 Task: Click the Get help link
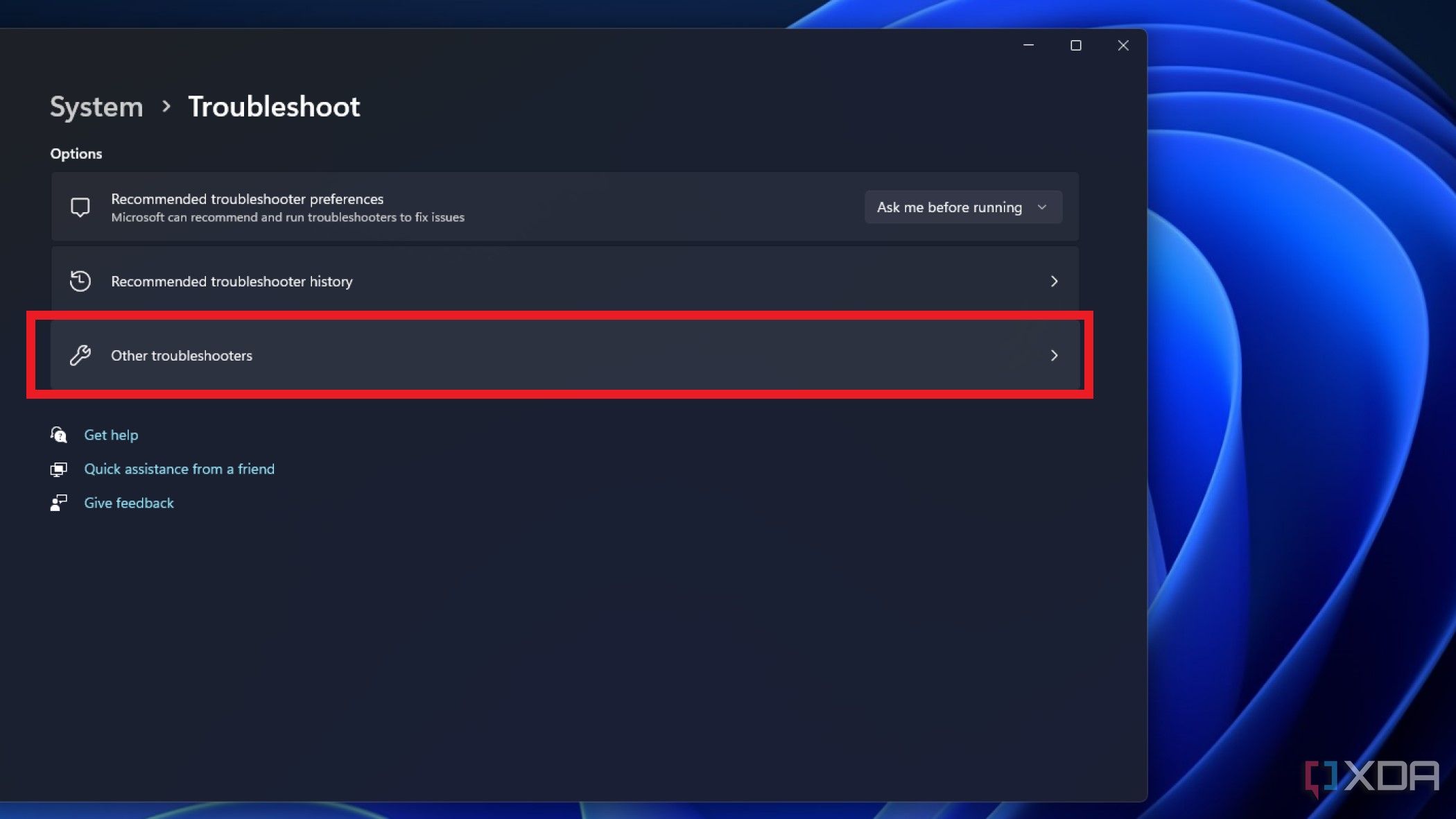point(111,434)
